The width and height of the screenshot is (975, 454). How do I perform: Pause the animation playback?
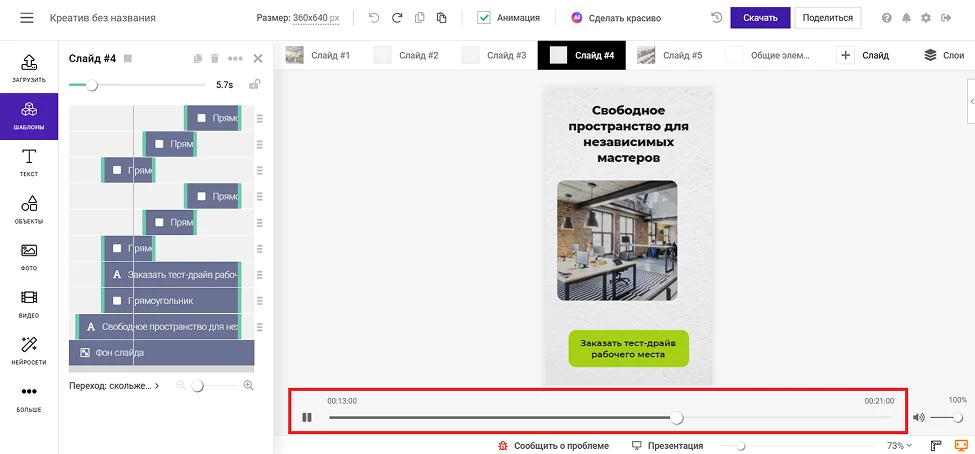pyautogui.click(x=307, y=418)
